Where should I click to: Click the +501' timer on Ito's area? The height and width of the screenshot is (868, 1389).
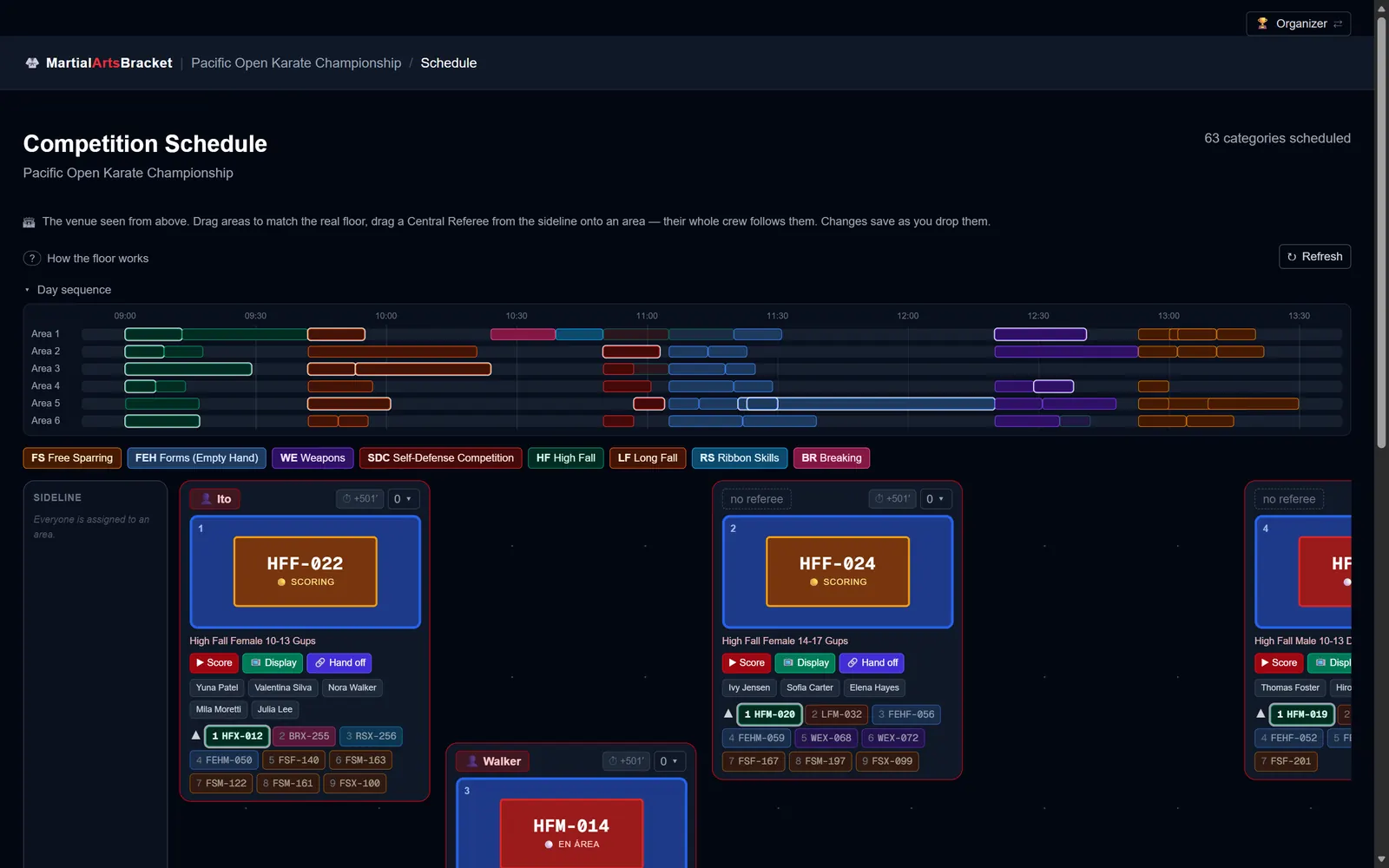coord(360,499)
